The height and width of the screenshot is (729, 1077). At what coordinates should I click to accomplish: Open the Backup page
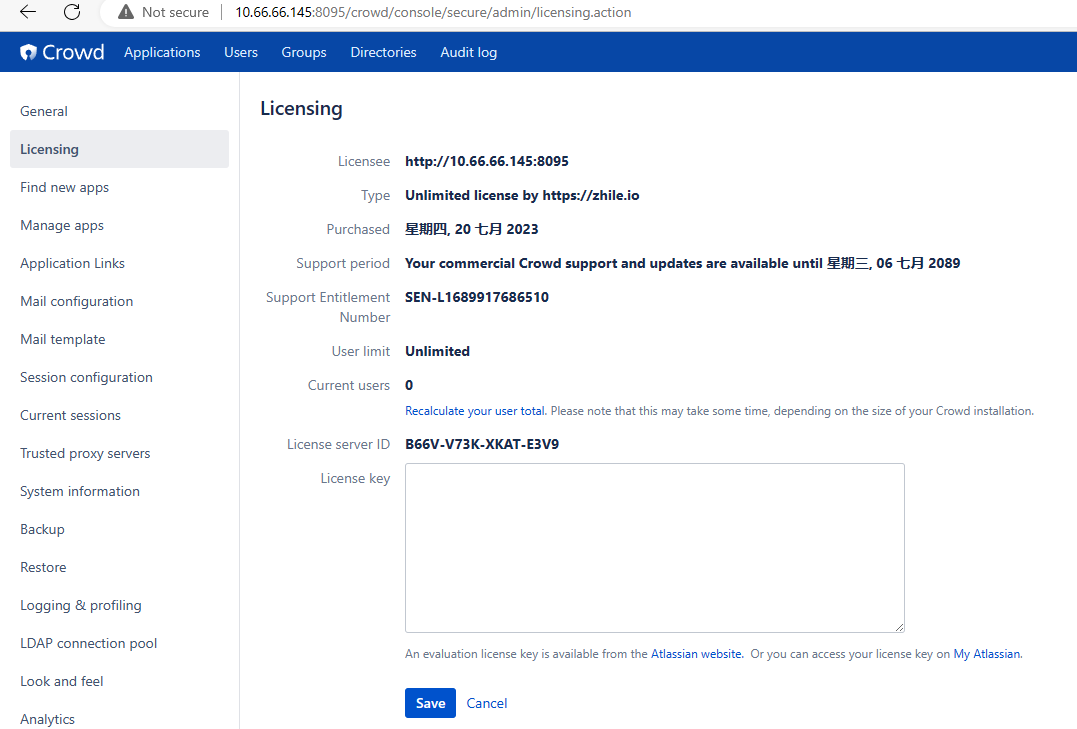pyautogui.click(x=42, y=529)
